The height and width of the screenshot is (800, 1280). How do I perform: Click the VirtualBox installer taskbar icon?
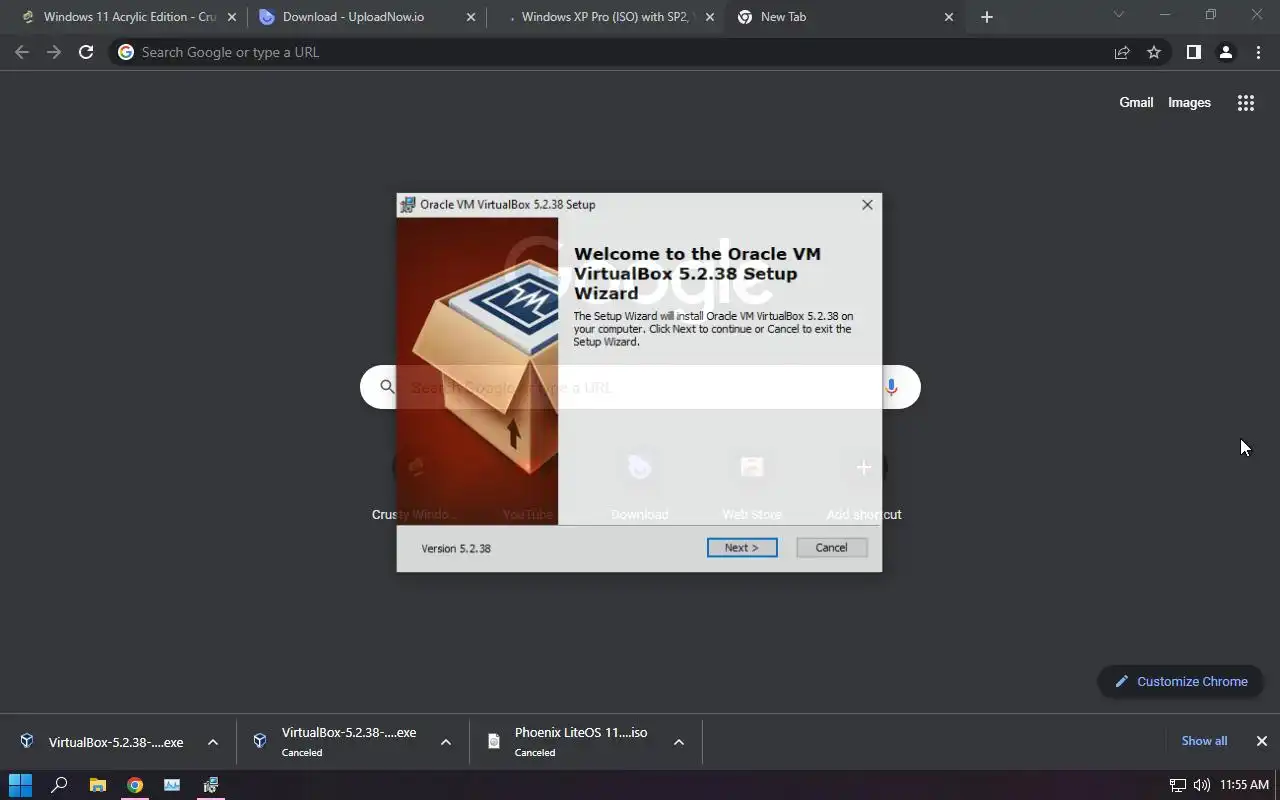click(211, 785)
